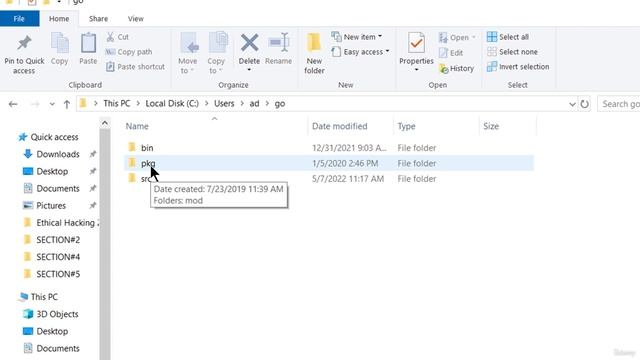Open 3D Objects under This PC
The image size is (640, 360).
[57, 314]
